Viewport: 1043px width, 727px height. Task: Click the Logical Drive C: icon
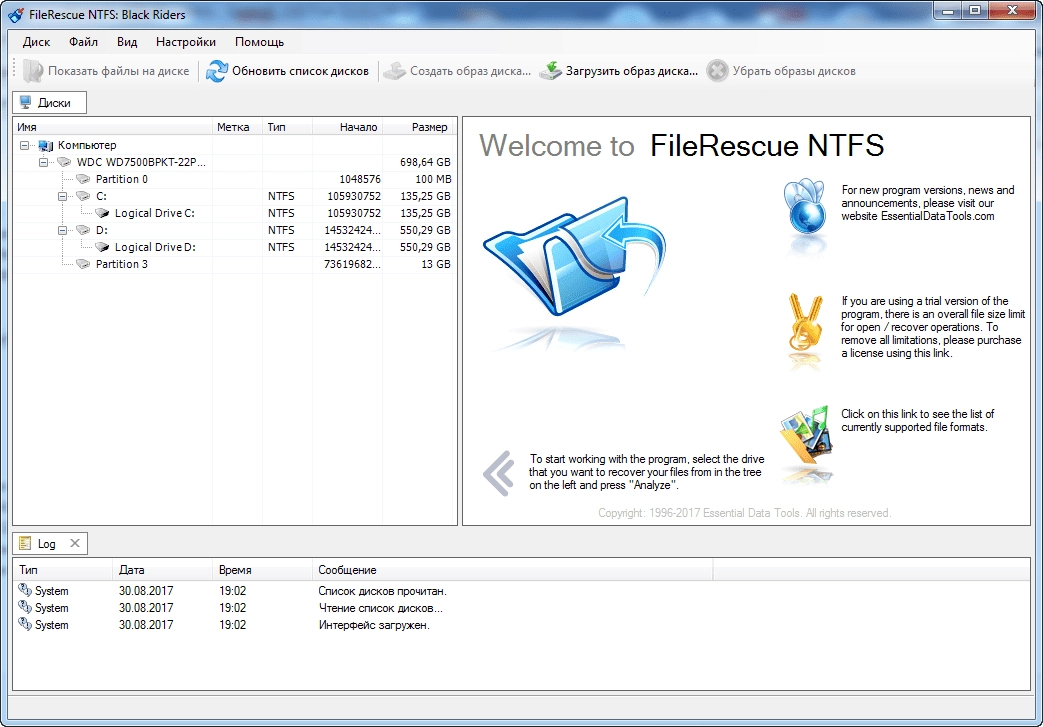102,213
